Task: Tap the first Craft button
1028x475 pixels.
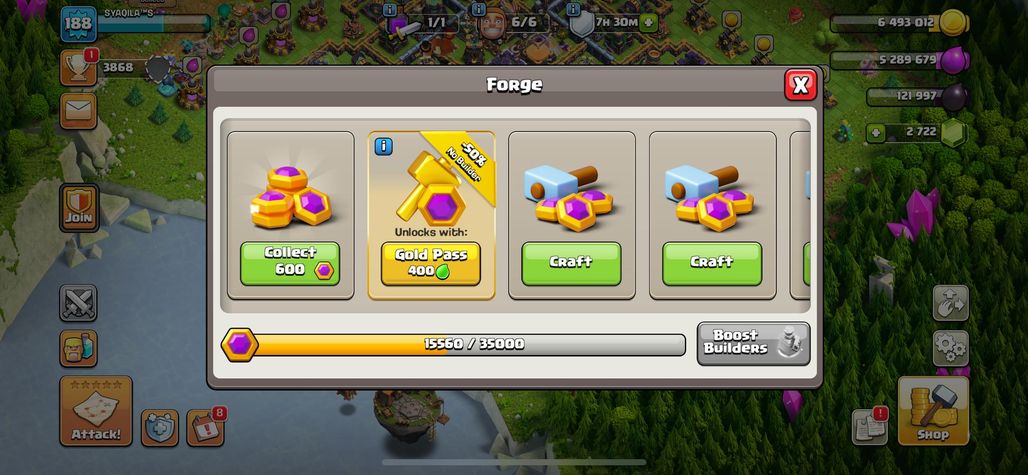Action: click(x=571, y=263)
